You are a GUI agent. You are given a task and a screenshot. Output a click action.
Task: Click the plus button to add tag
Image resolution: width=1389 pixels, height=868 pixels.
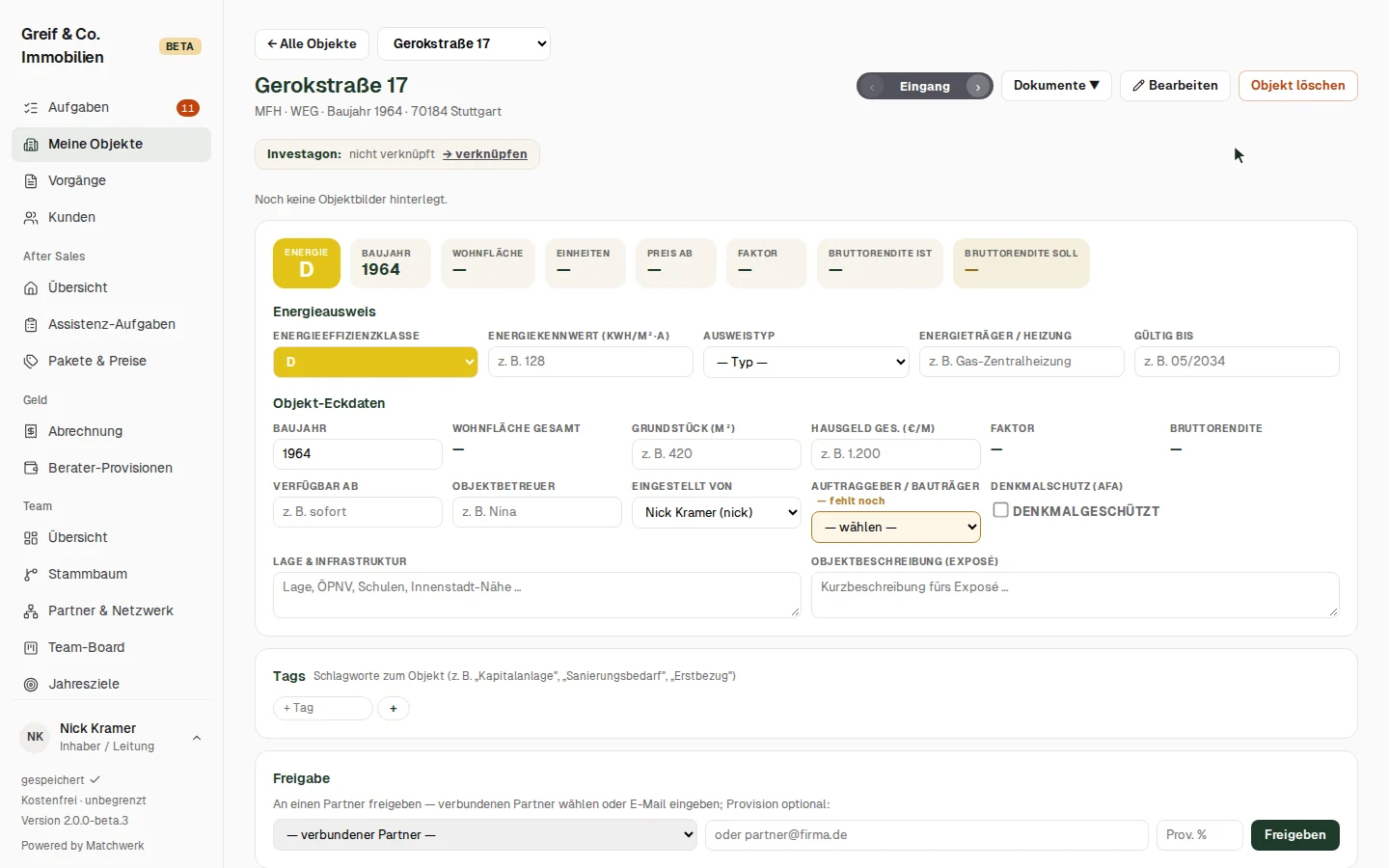394,708
